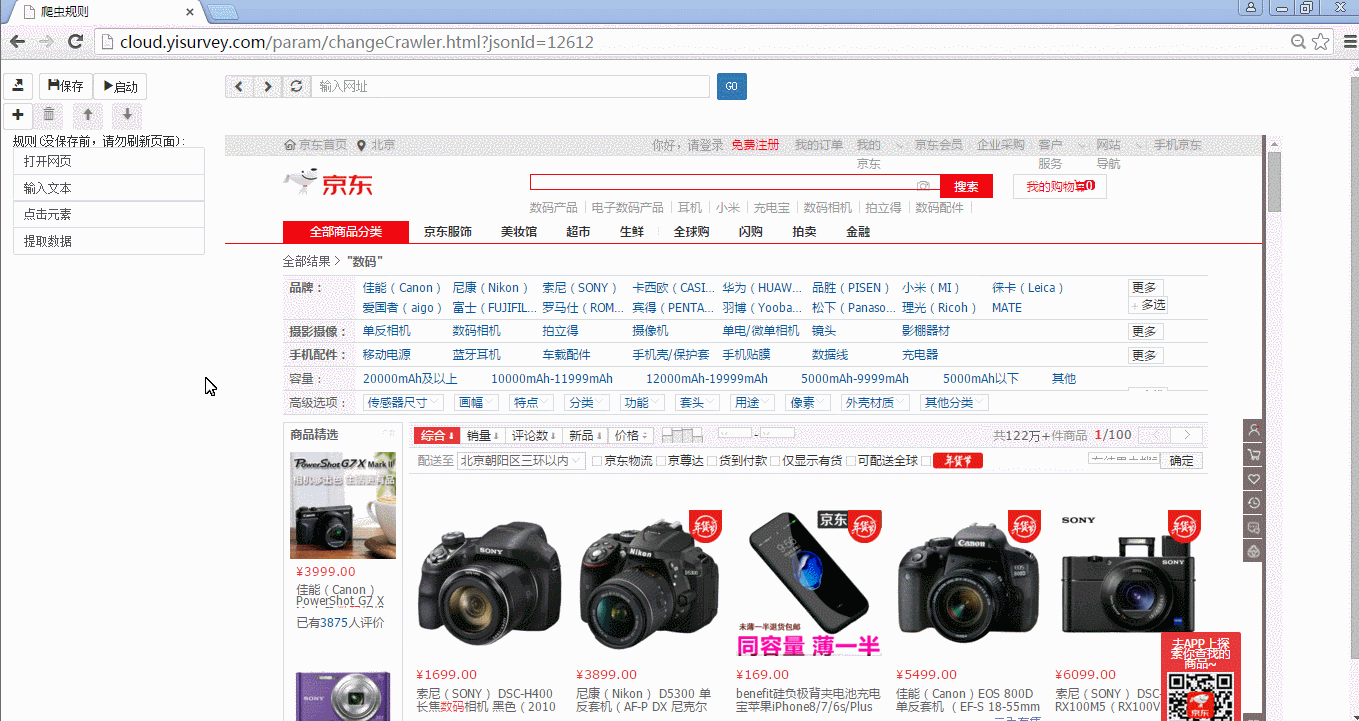Image resolution: width=1359 pixels, height=721 pixels.
Task: Check the 货到付款 checkbox
Action: [x=711, y=461]
